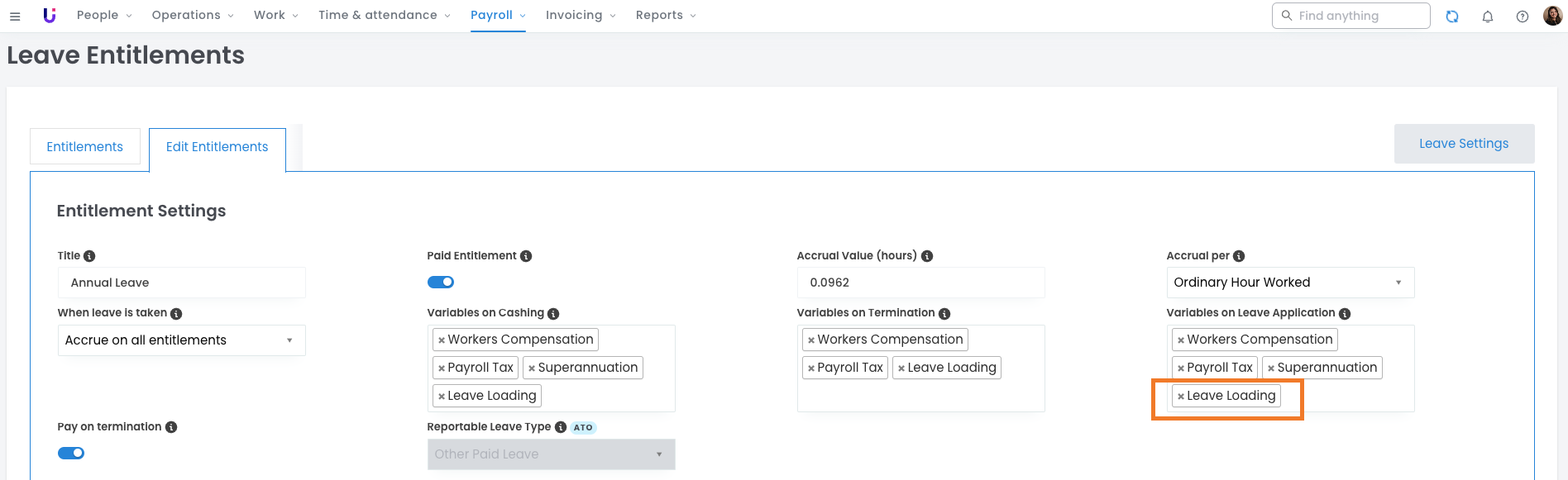Viewport: 1568px width, 480px height.
Task: Remove Superannuation tag from Variables on Cashing
Action: click(x=532, y=368)
